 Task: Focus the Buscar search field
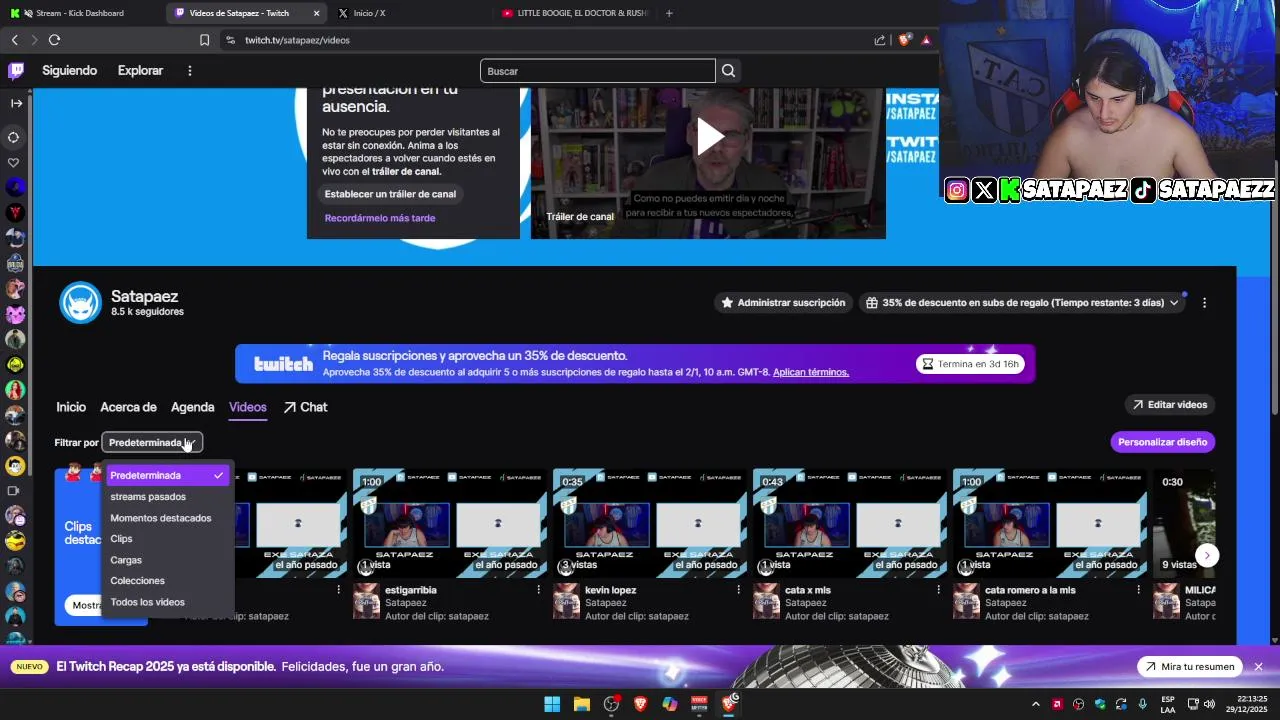598,71
